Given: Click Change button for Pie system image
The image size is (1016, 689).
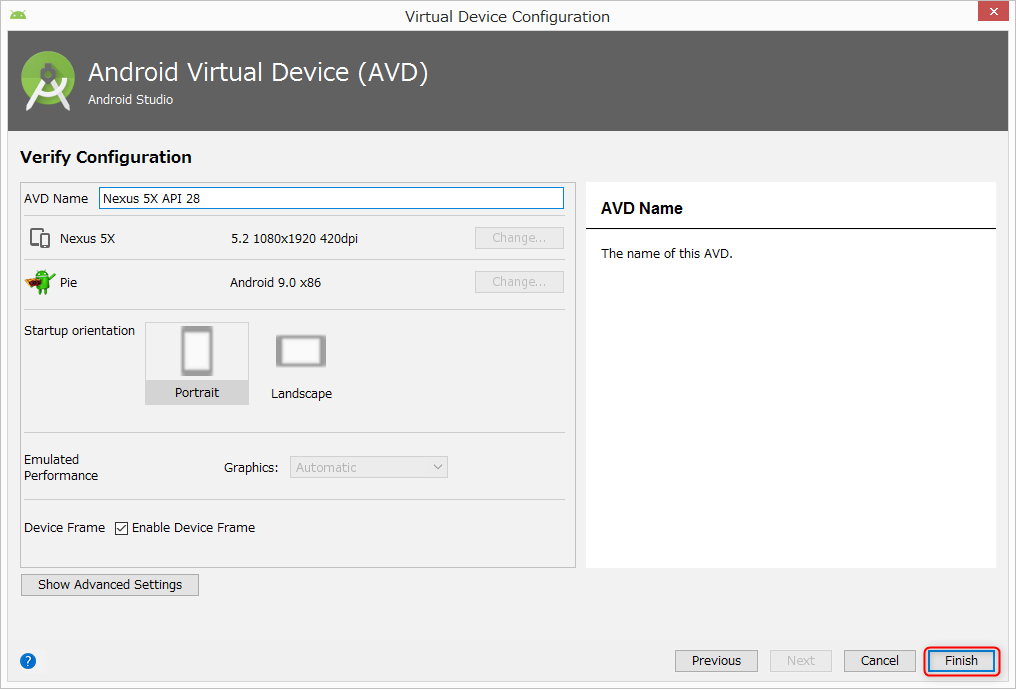Looking at the screenshot, I should point(519,282).
